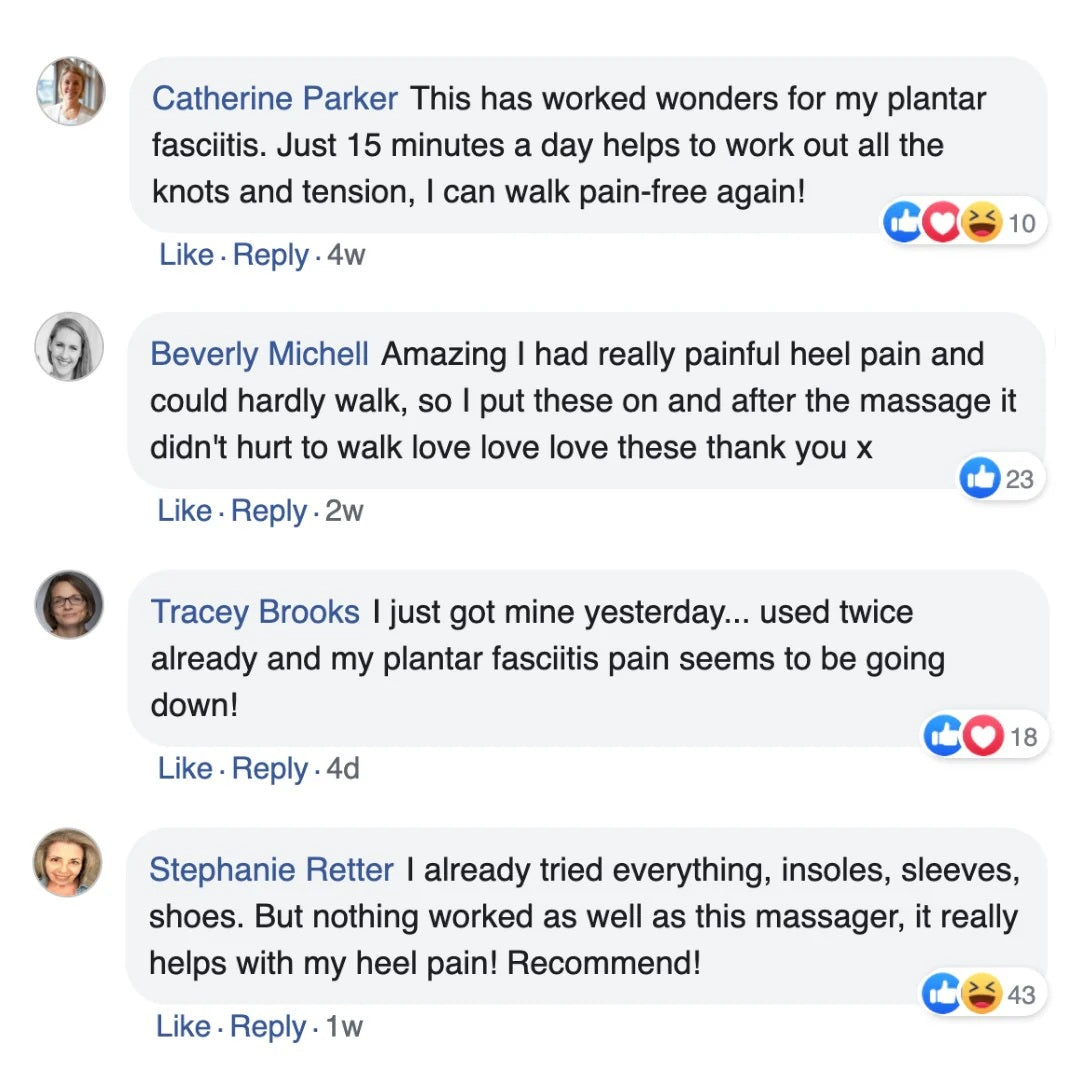Reply to Stephanie Retter's comment
1080x1080 pixels.
tap(267, 1026)
